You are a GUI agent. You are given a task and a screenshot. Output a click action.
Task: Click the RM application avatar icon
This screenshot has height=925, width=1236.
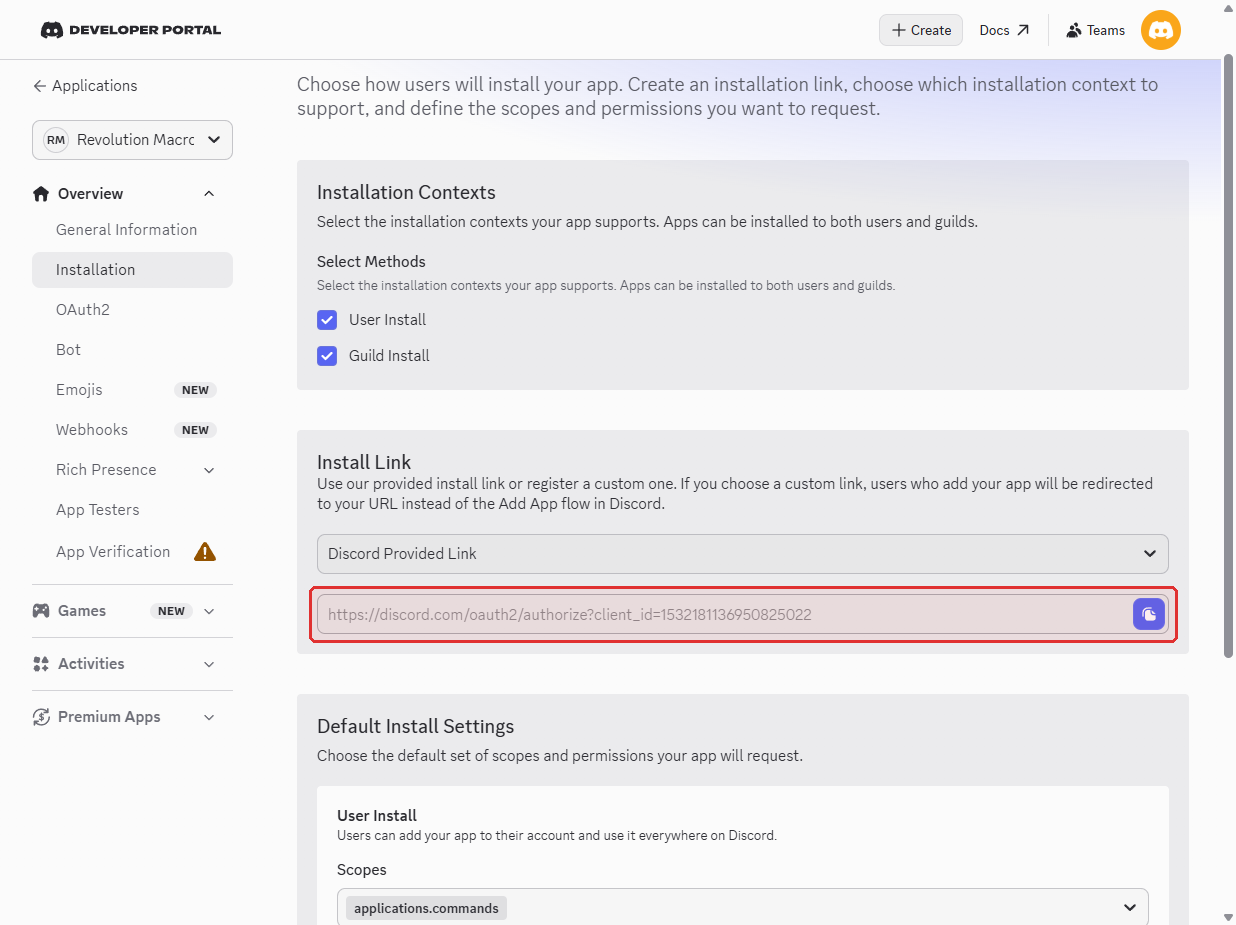[56, 140]
